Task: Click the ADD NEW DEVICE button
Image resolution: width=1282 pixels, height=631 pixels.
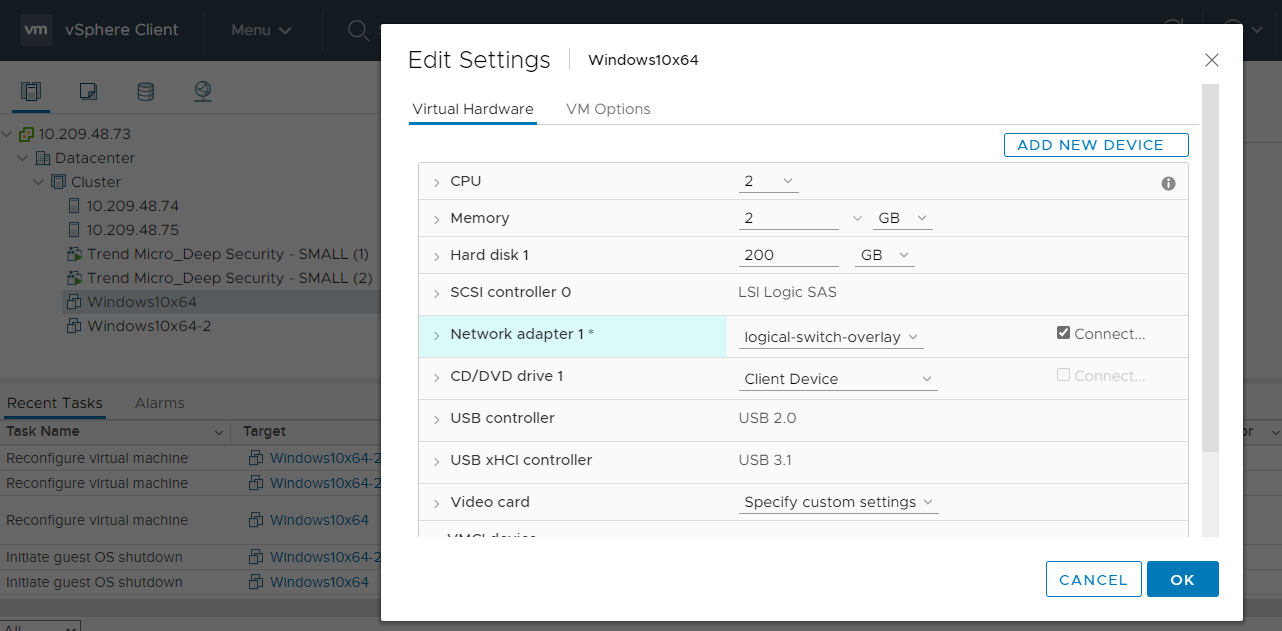Action: point(1095,145)
